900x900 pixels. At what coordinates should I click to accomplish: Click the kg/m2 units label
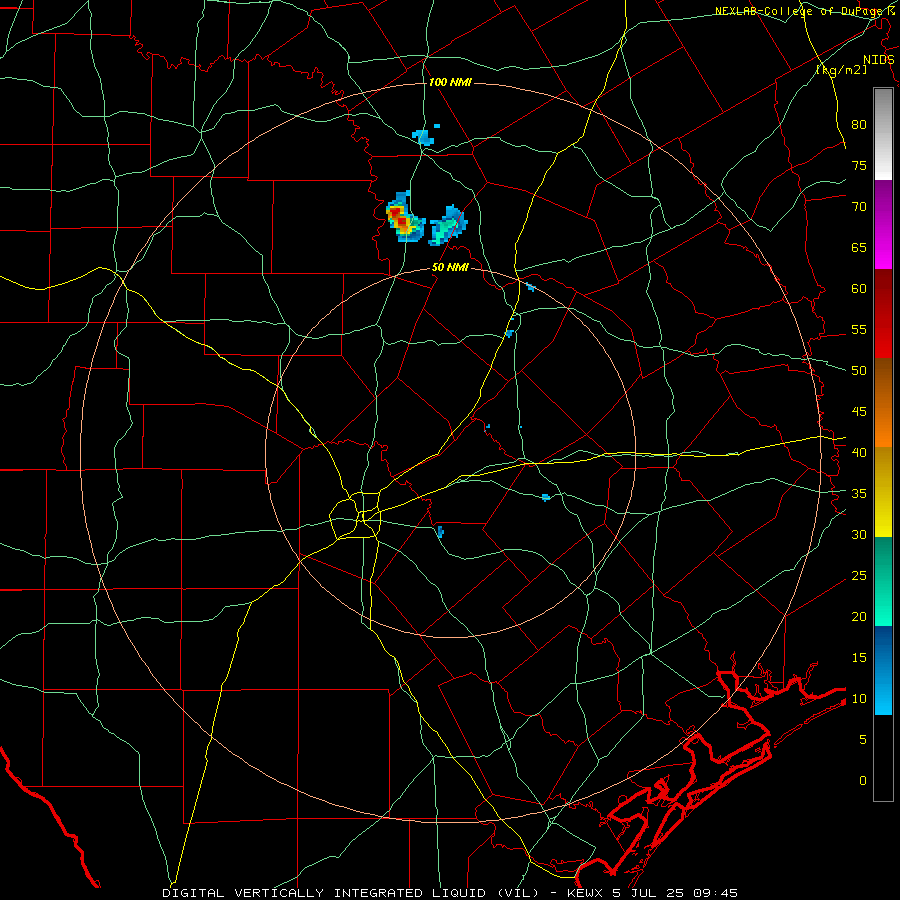coord(841,70)
